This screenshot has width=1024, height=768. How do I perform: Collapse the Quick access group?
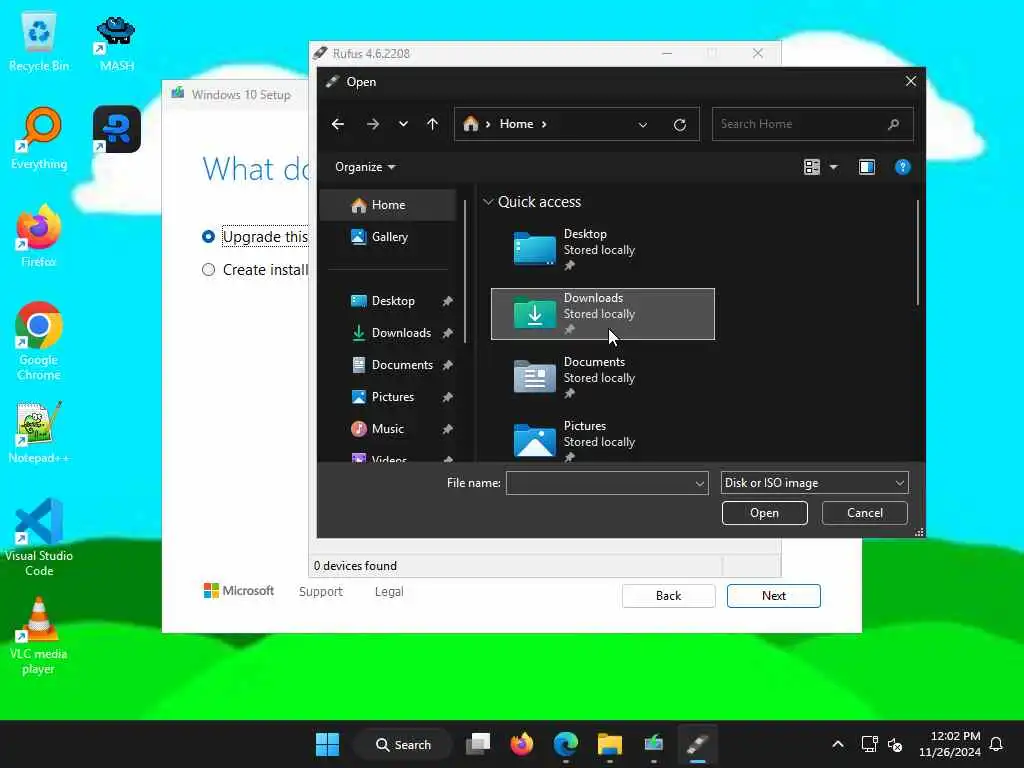488,202
